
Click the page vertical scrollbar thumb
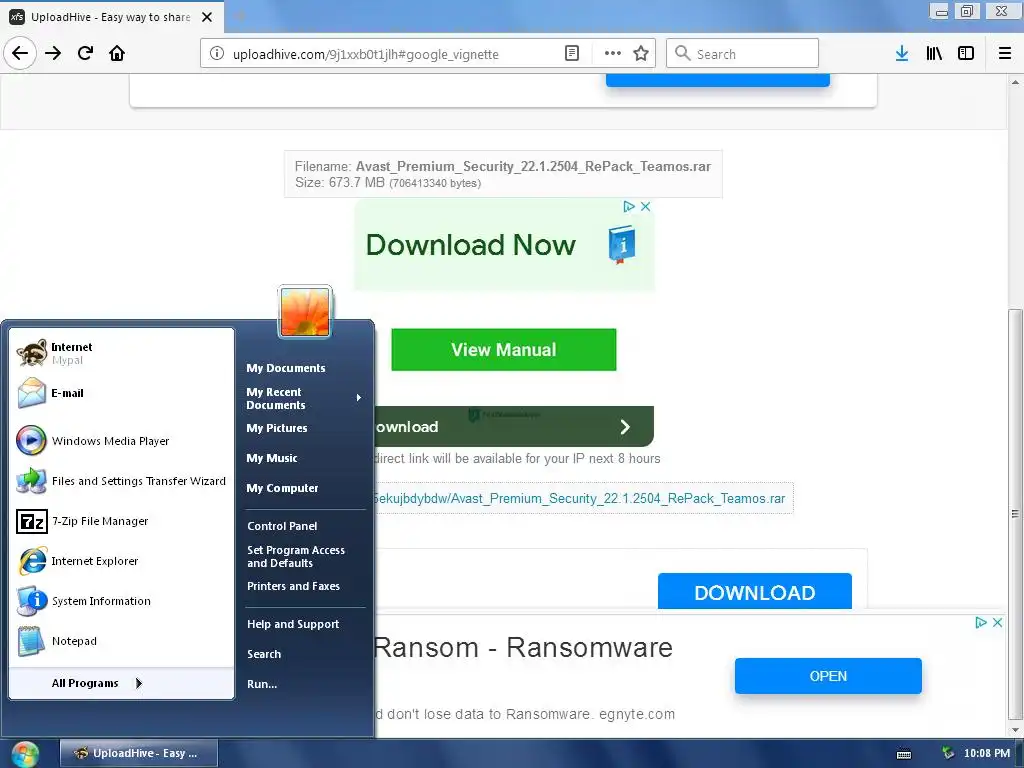[1014, 514]
